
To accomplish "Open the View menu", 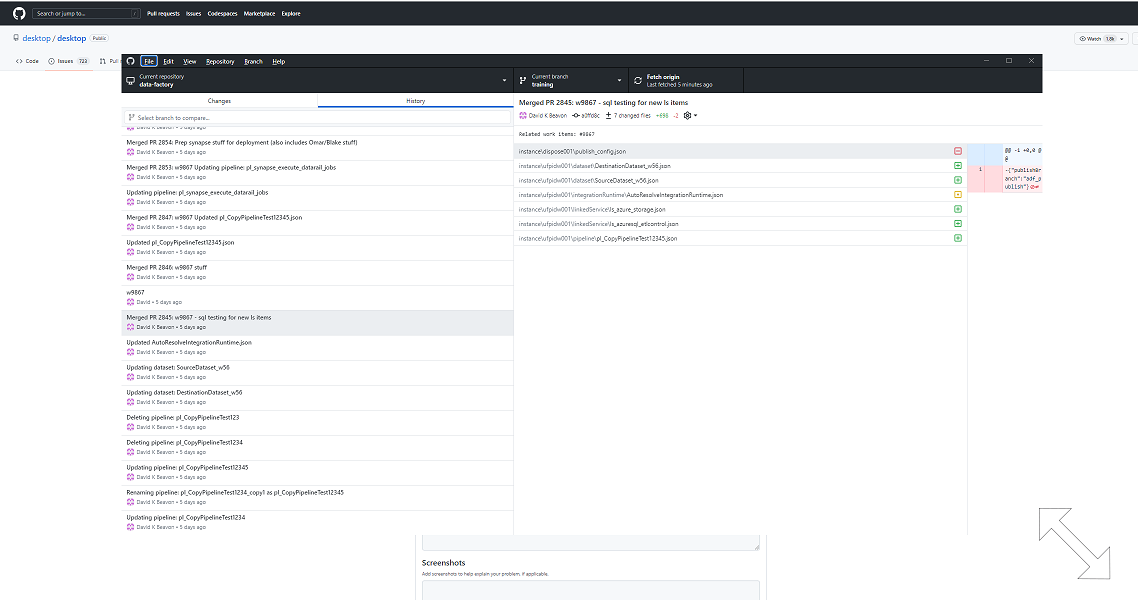I will coord(189,61).
